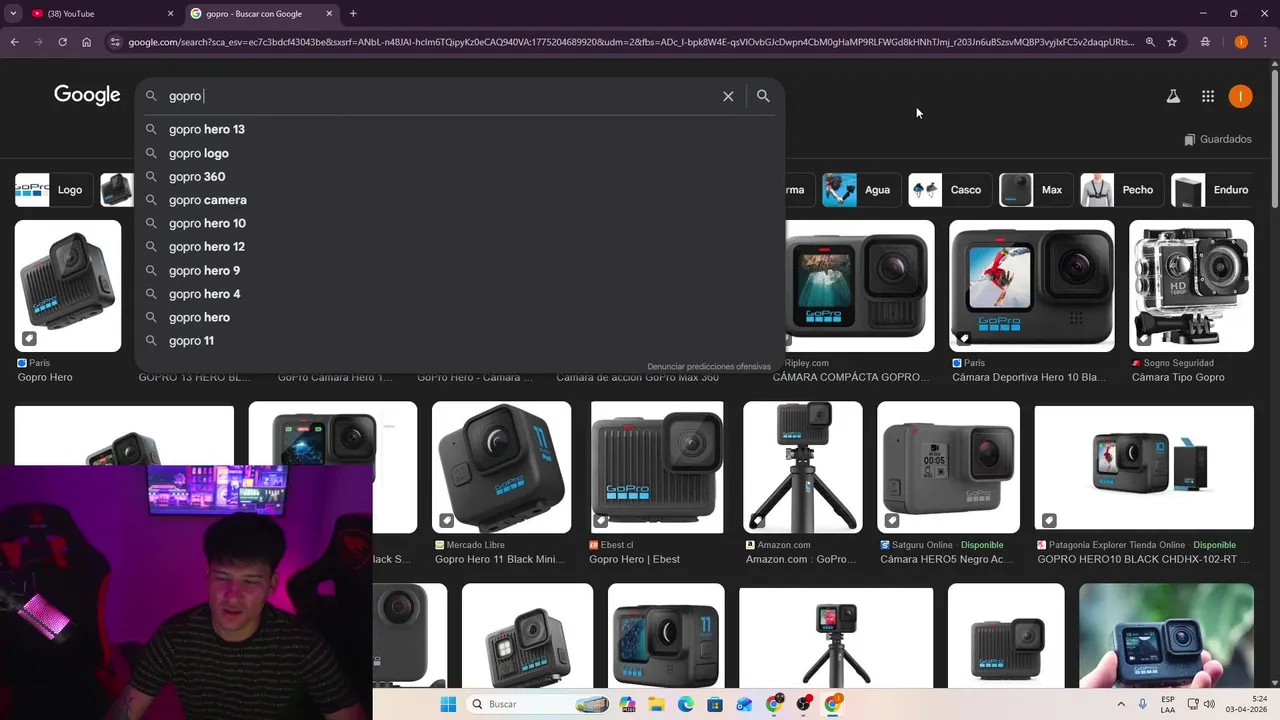Open a new tab with the plus button
1280x720 pixels.
(353, 13)
